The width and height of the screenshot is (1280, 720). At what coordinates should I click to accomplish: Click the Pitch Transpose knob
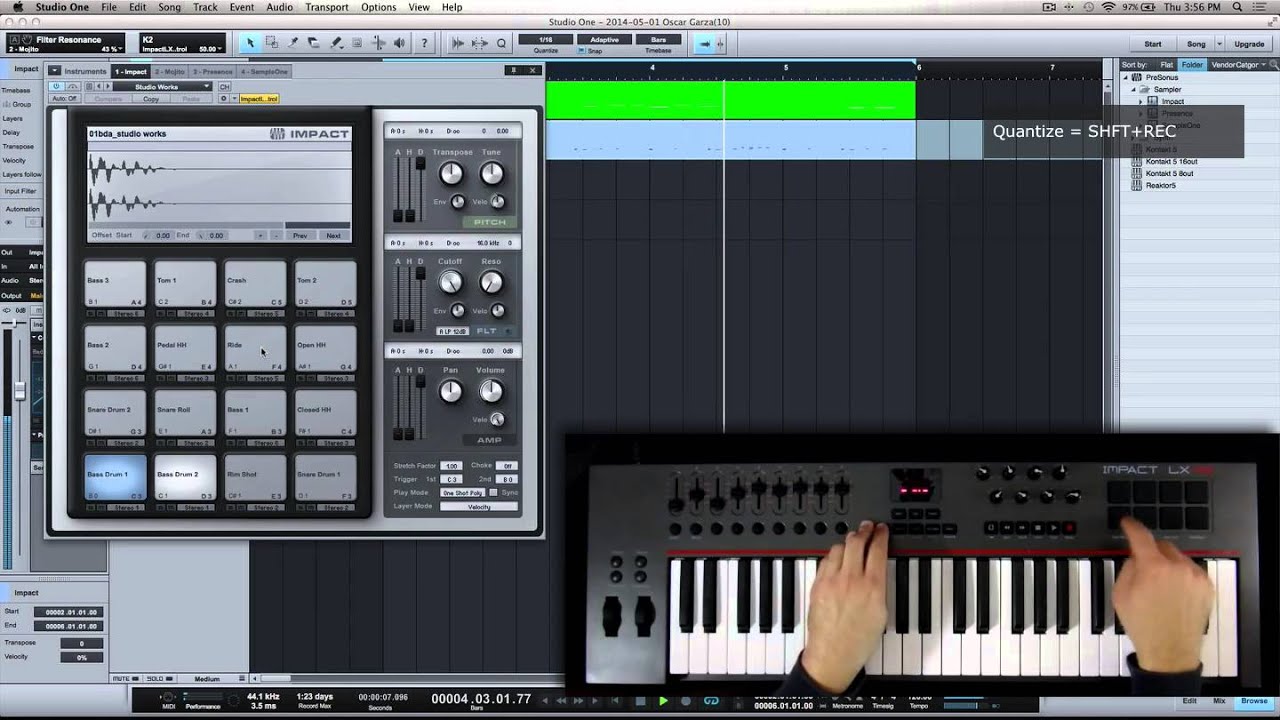point(451,174)
